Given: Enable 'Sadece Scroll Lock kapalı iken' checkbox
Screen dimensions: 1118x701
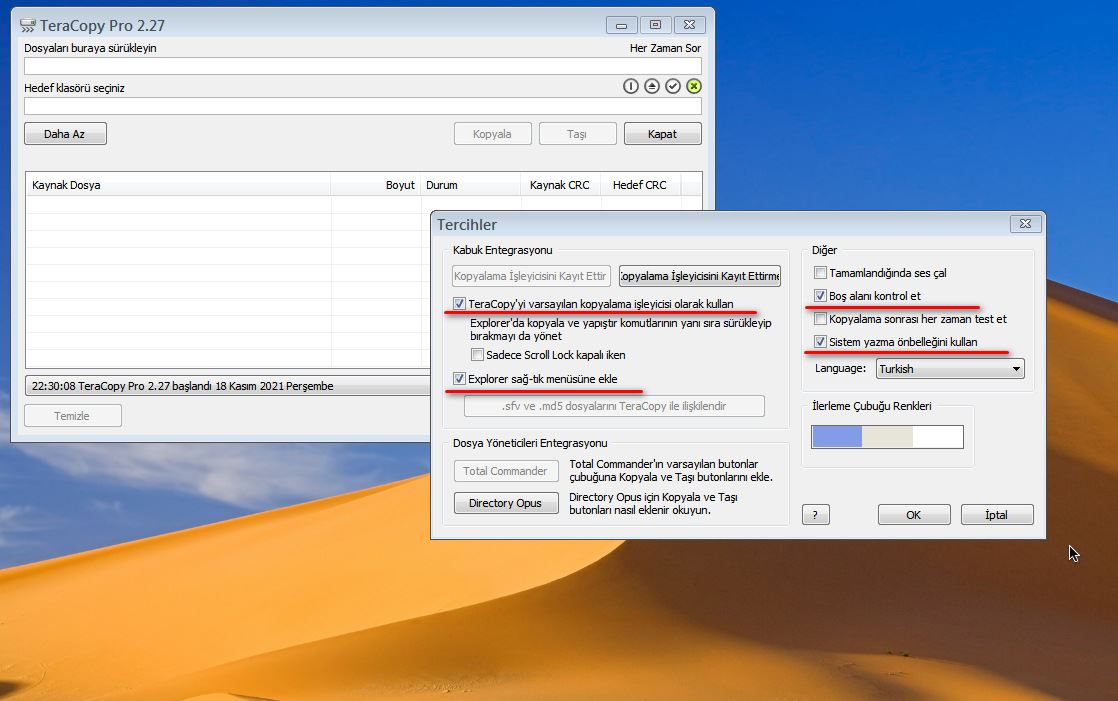Looking at the screenshot, I should (x=477, y=354).
